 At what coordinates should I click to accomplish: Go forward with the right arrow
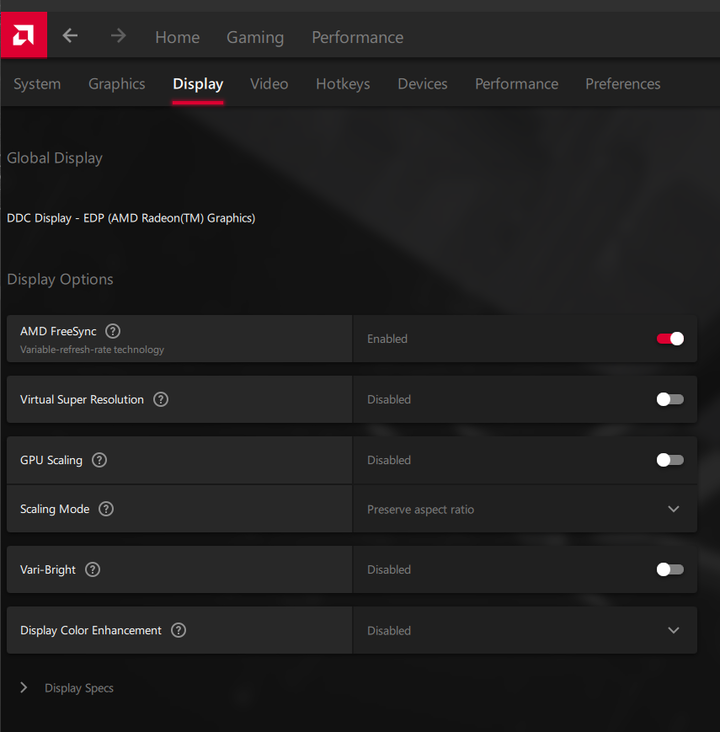coord(119,35)
